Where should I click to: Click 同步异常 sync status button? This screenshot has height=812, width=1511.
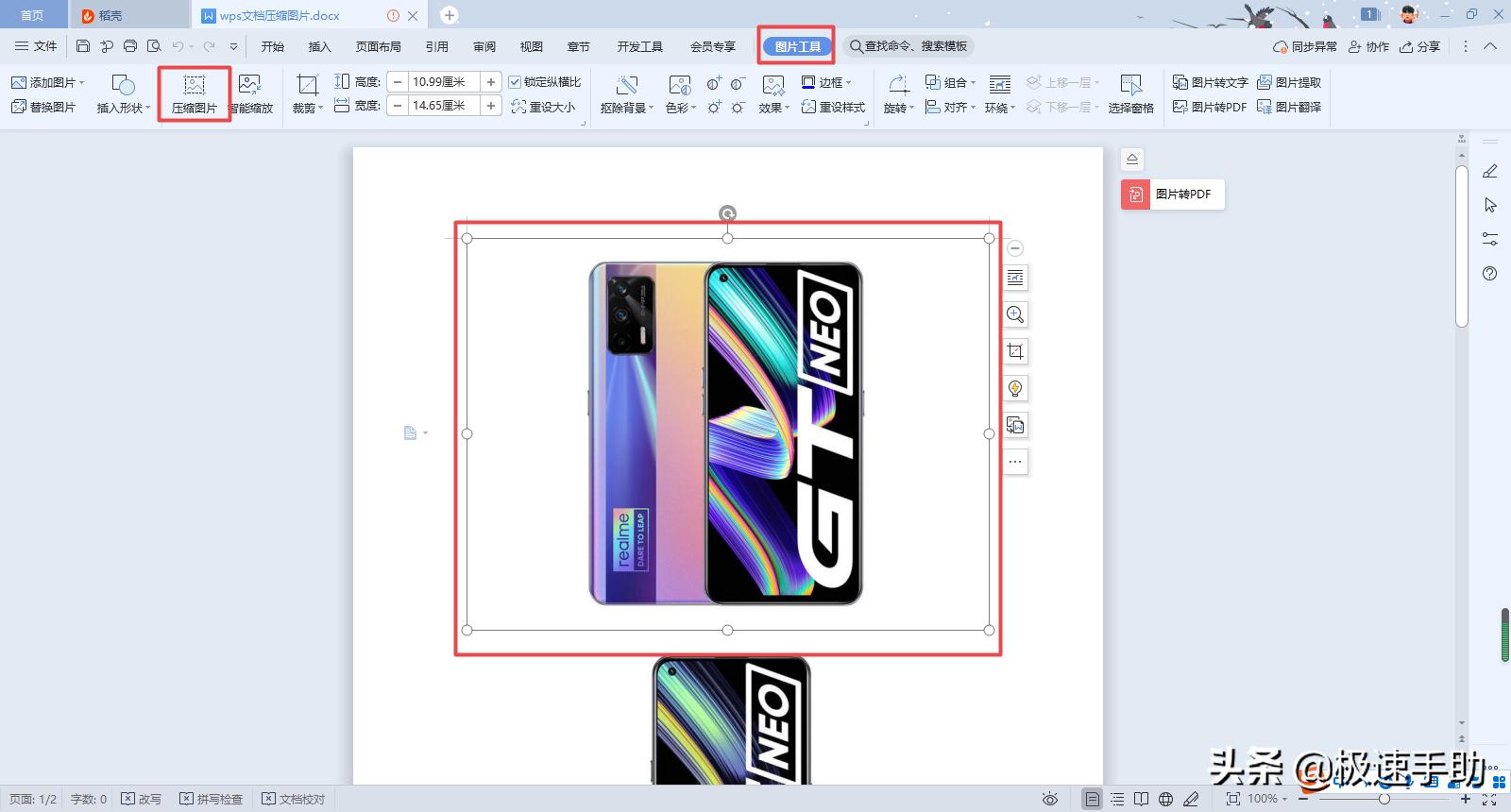(x=1305, y=46)
